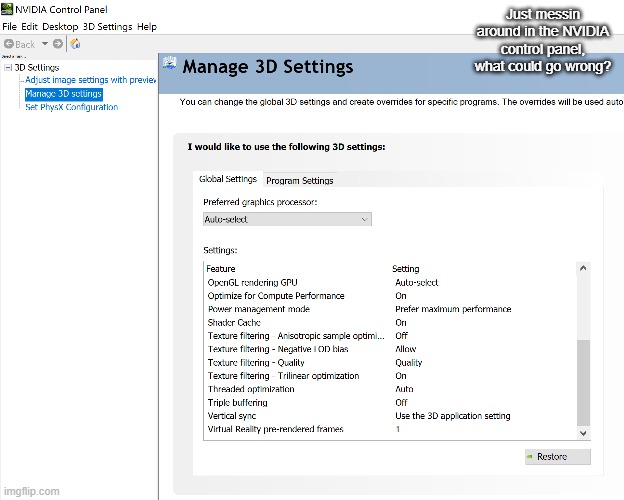The image size is (624, 500).
Task: Click the Auto-select value for OpenGL GPU
Action: (x=416, y=283)
